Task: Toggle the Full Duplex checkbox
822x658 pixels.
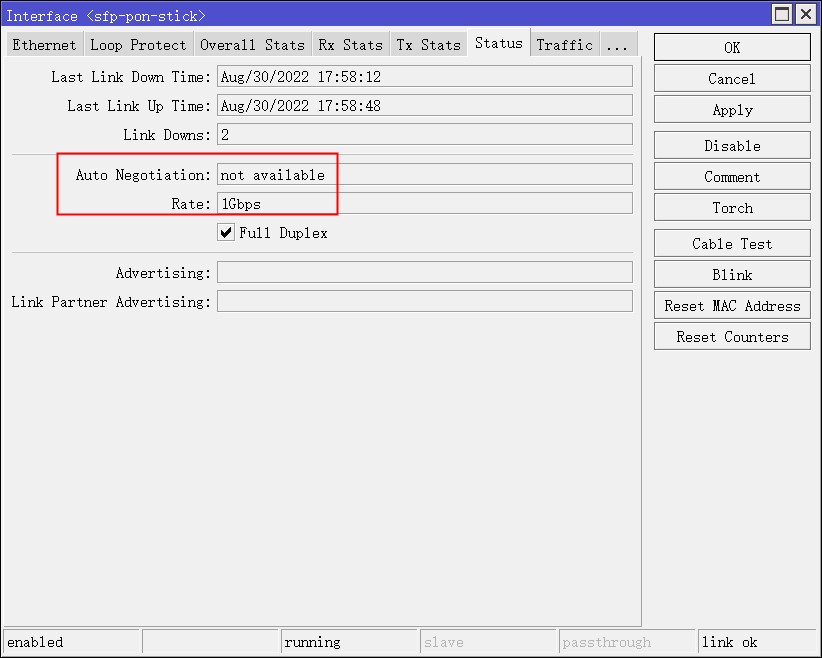Action: tap(226, 232)
